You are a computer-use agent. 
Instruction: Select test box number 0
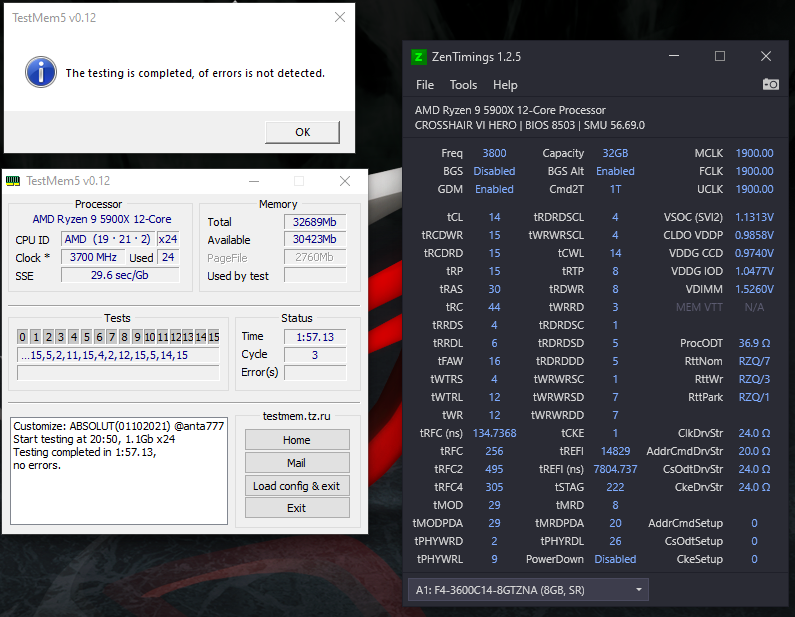22,337
